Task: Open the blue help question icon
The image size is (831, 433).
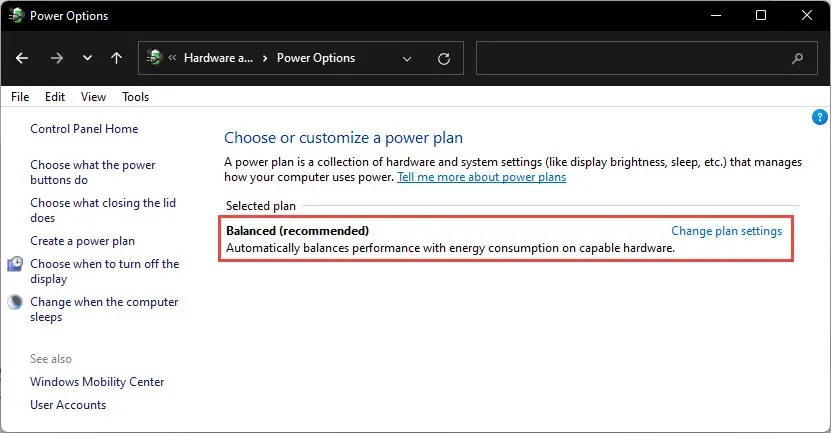Action: tap(819, 117)
